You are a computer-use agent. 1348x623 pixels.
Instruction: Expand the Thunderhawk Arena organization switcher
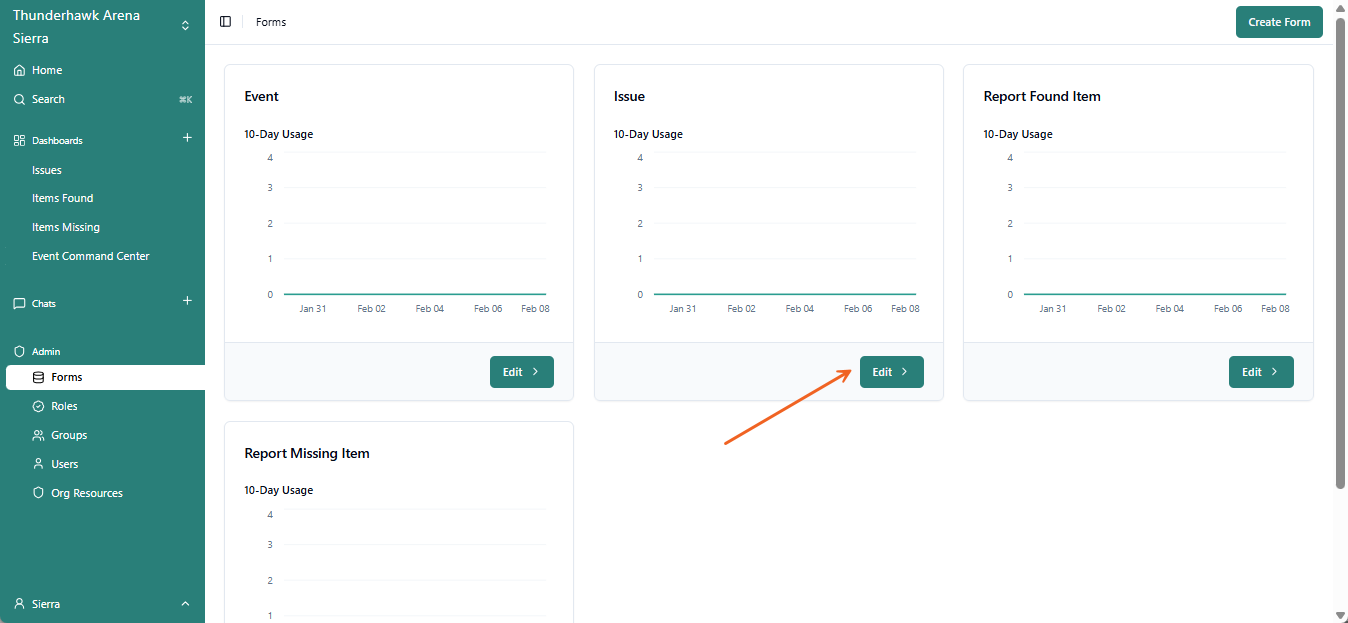[x=185, y=26]
